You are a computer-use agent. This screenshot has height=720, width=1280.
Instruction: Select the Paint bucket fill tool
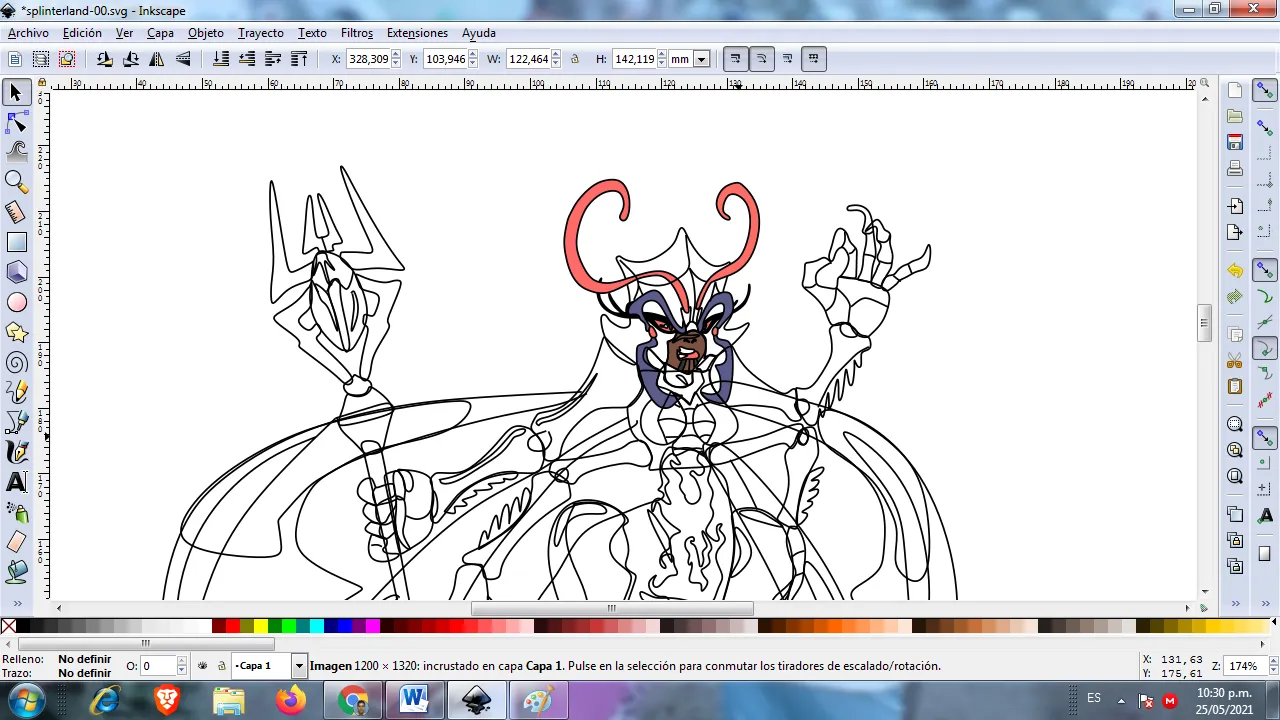(17, 572)
